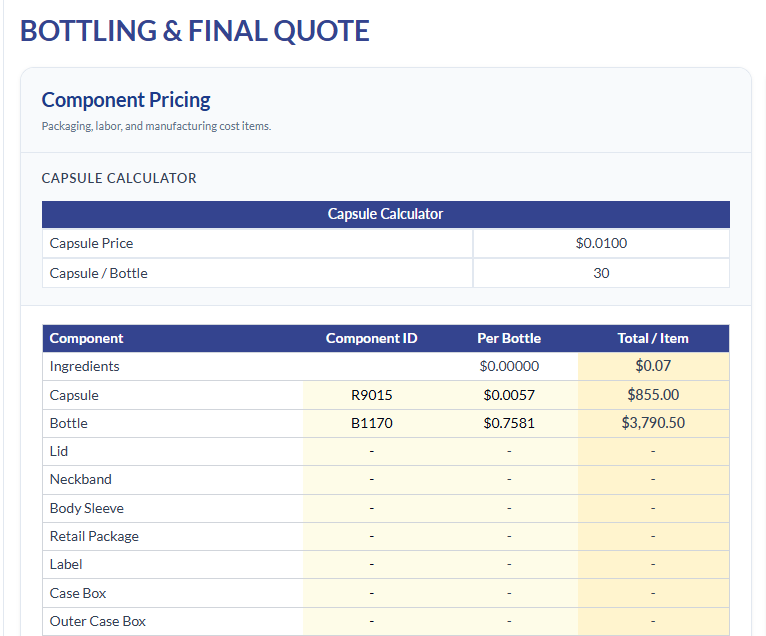
Task: Select the Capsule total $855.00 cell
Action: point(653,395)
